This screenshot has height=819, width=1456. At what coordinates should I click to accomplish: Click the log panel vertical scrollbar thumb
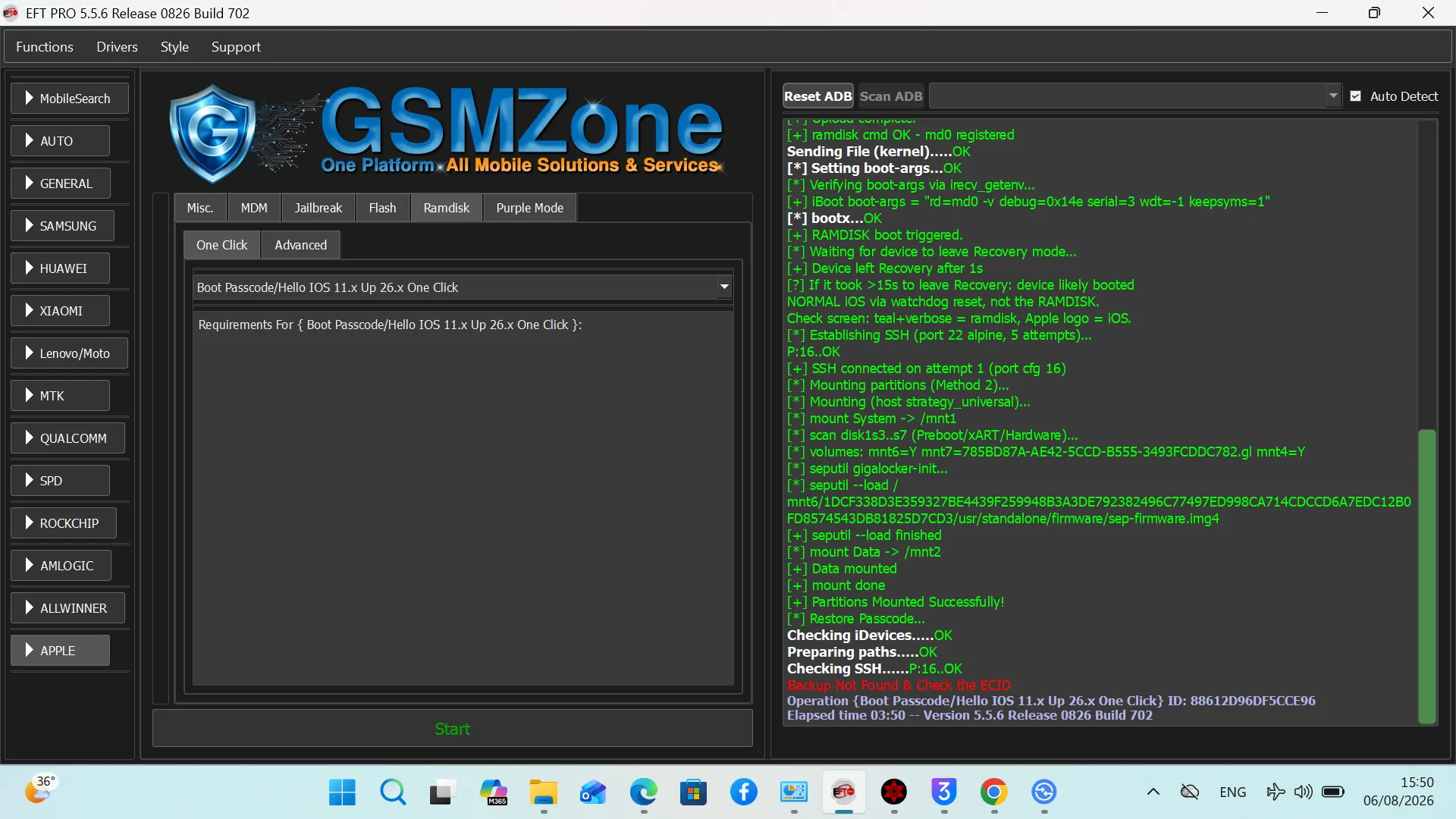click(x=1427, y=576)
